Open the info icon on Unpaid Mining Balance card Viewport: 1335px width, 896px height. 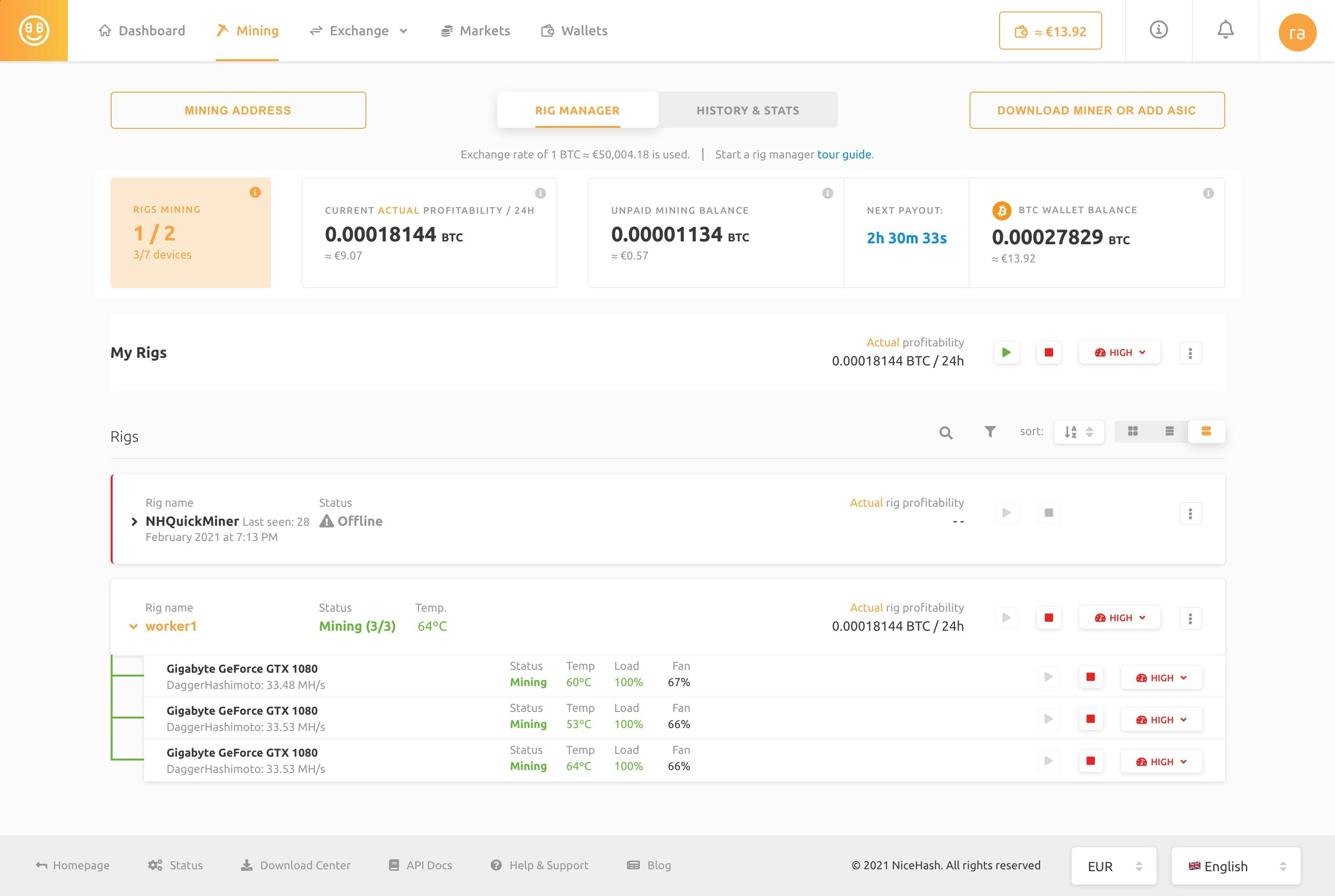tap(828, 193)
